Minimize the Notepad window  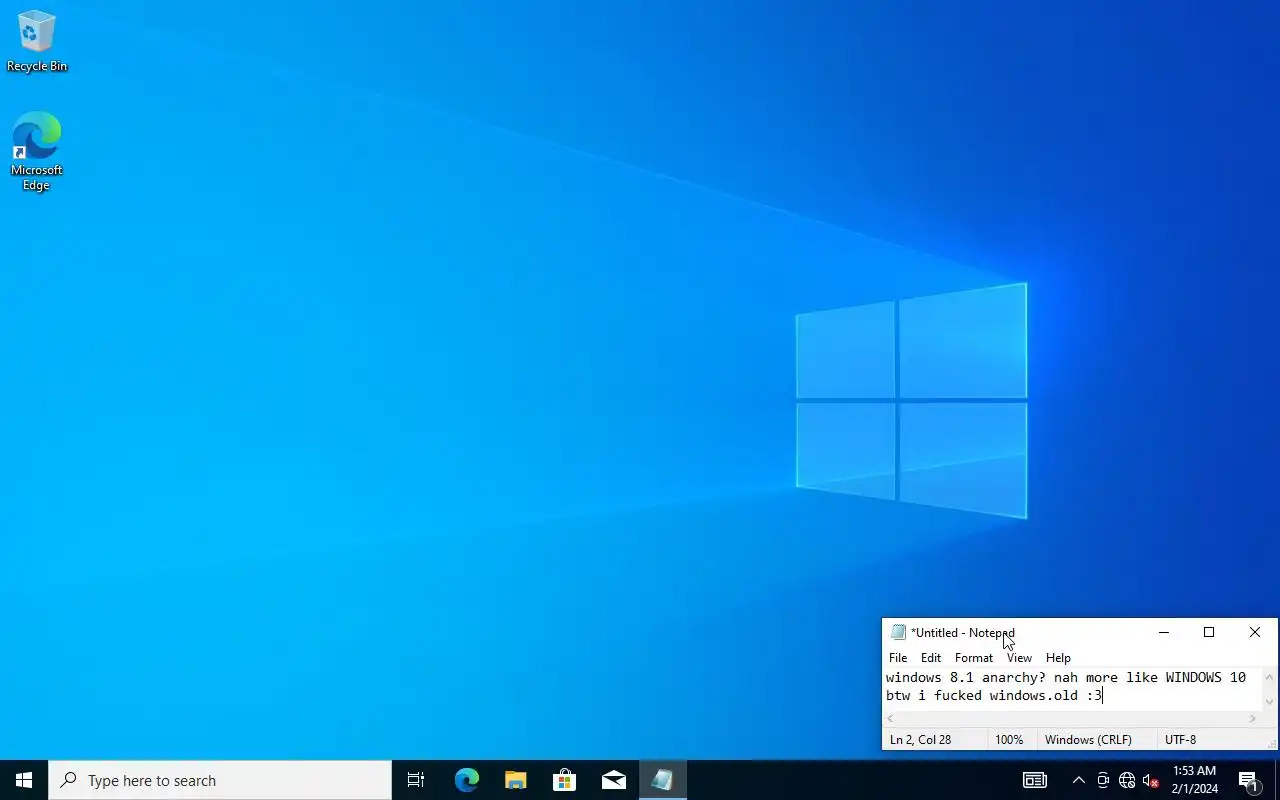[1163, 632]
